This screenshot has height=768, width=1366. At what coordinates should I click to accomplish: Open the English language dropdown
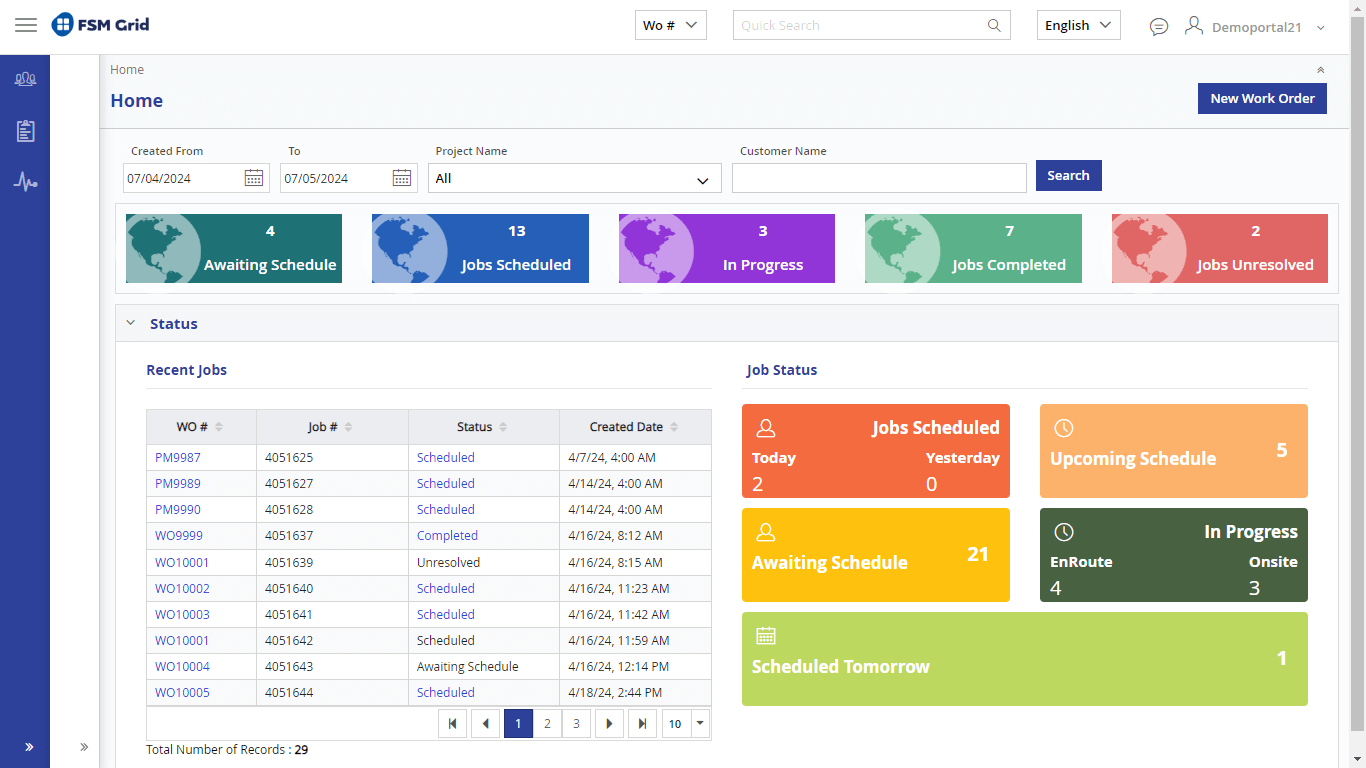[1079, 25]
